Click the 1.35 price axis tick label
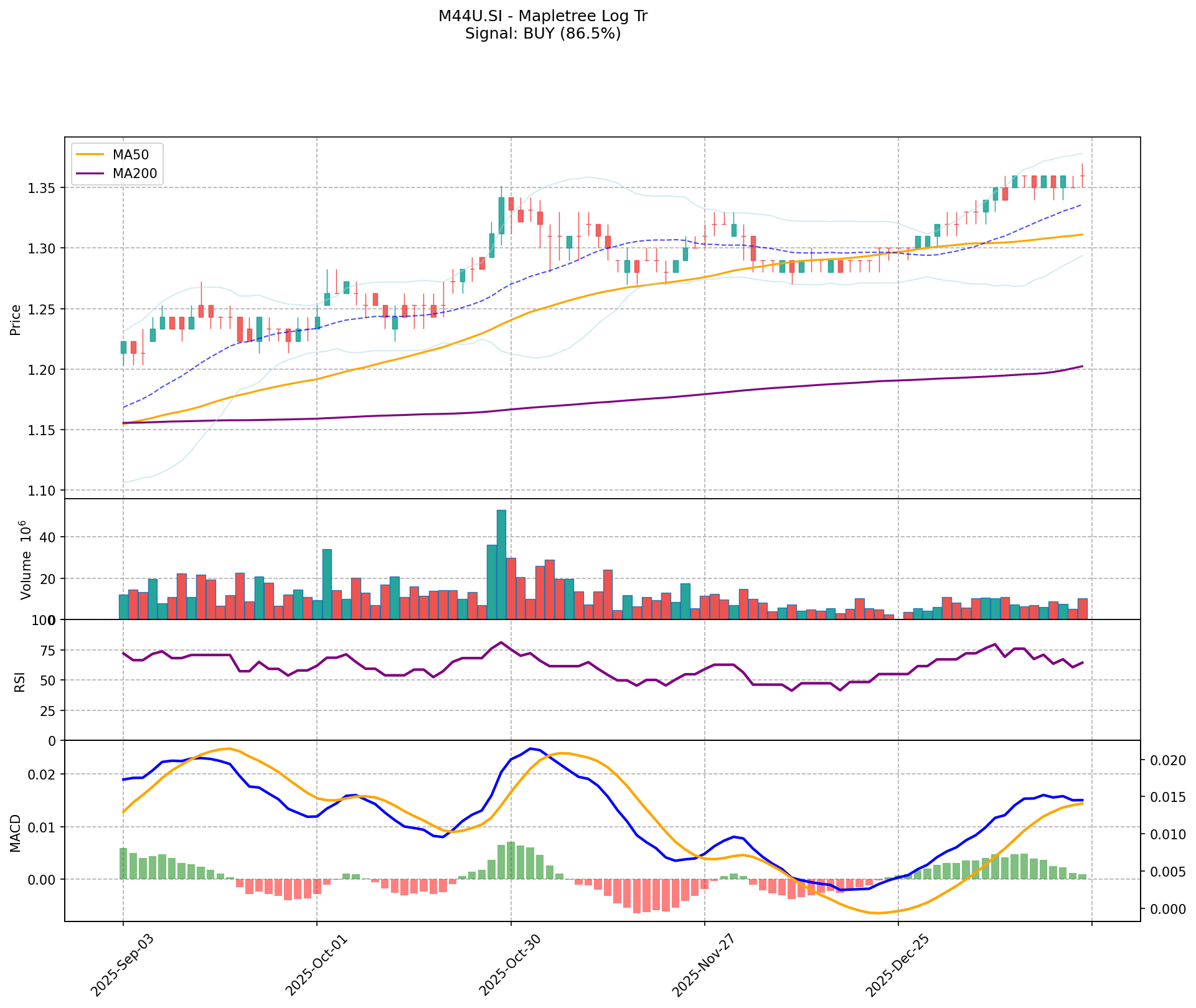 tap(43, 188)
